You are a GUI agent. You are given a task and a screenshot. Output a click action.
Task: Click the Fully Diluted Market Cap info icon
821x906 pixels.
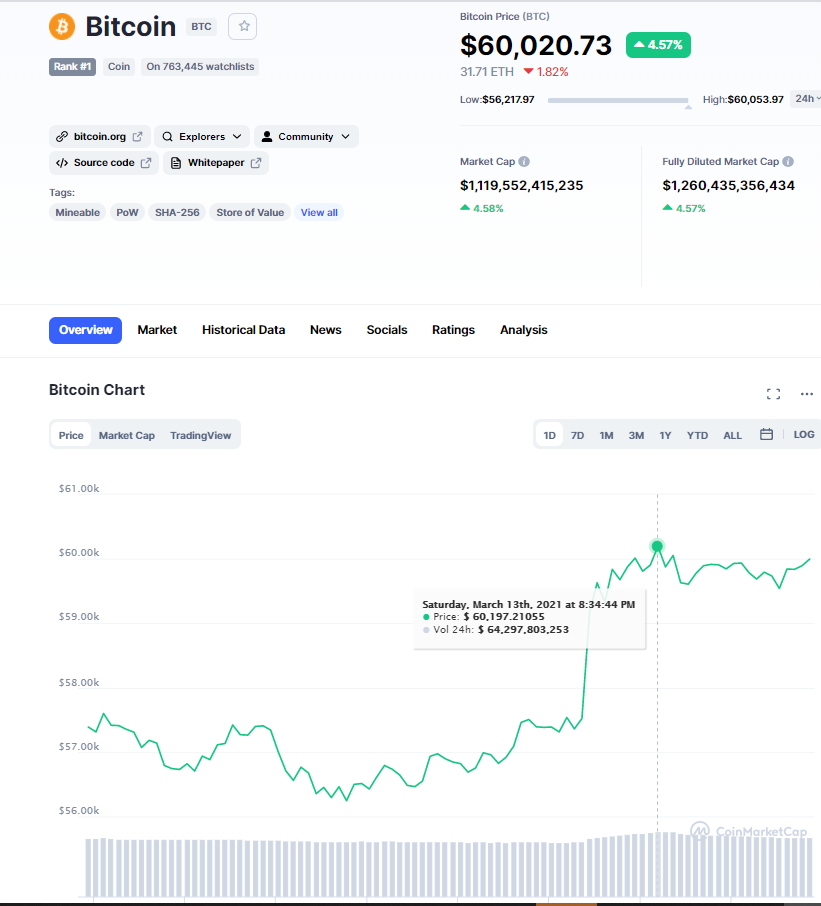click(x=788, y=162)
